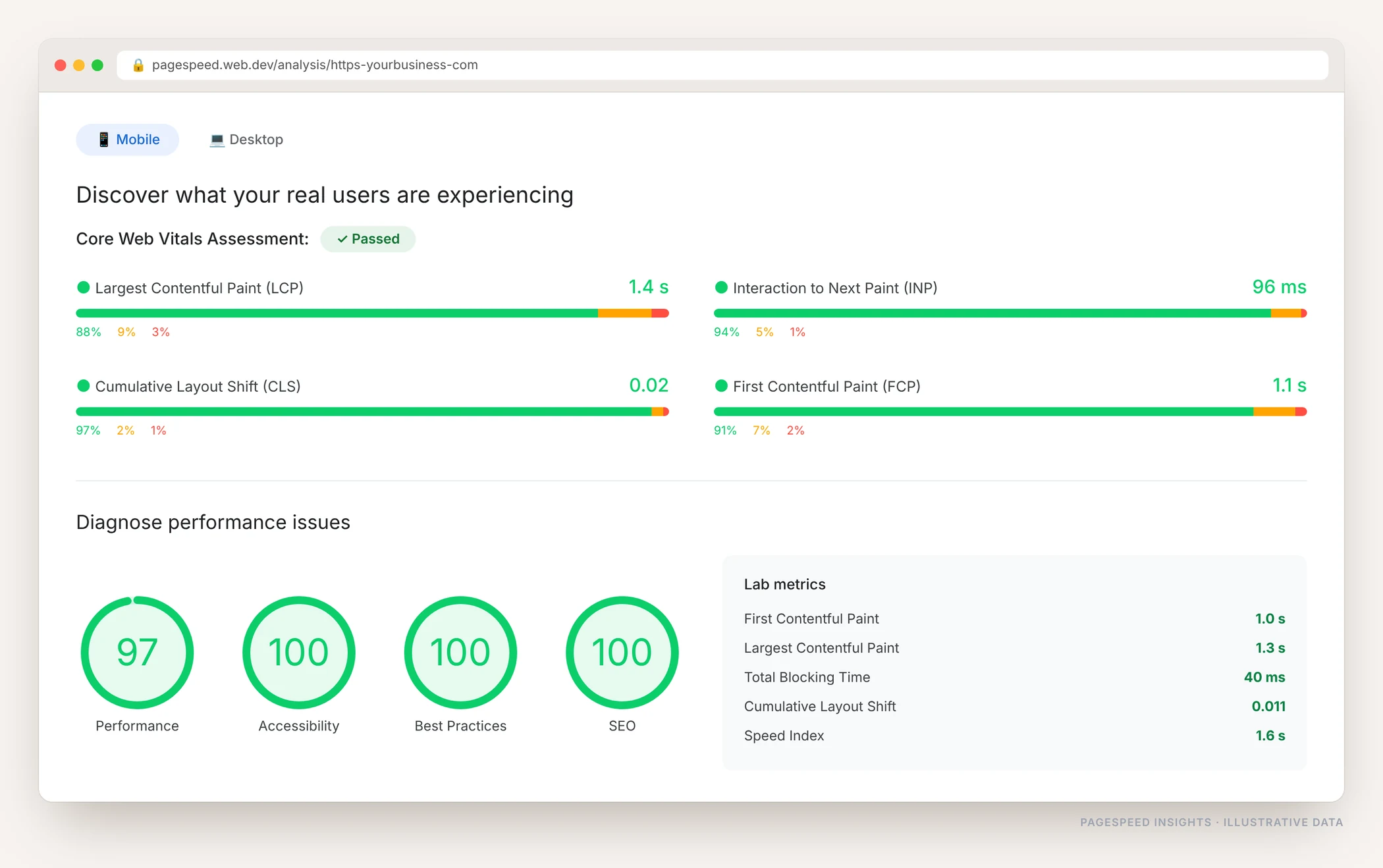Click the Speed Index row
Viewport: 1383px width, 868px height.
coord(1014,736)
